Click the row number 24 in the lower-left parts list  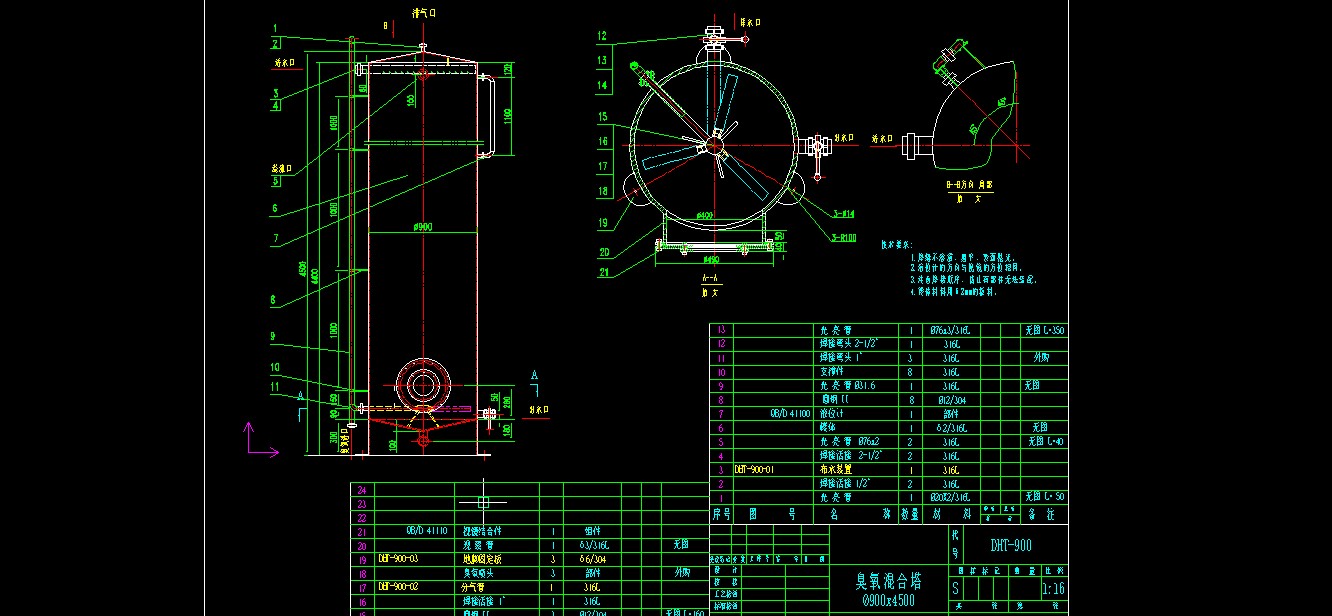tap(362, 490)
